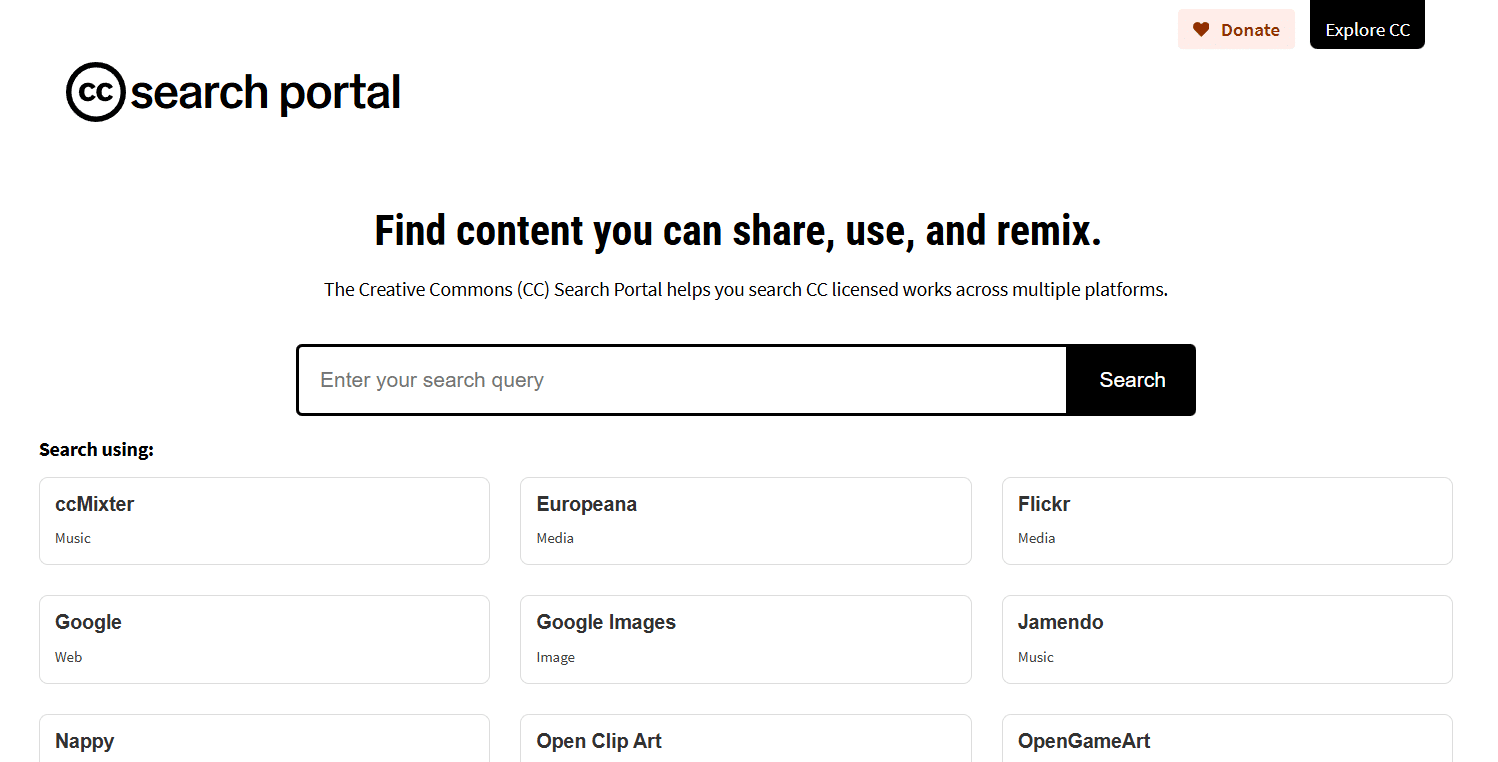1498x762 pixels.
Task: Choose the Open Clip Art card
Action: 746,739
